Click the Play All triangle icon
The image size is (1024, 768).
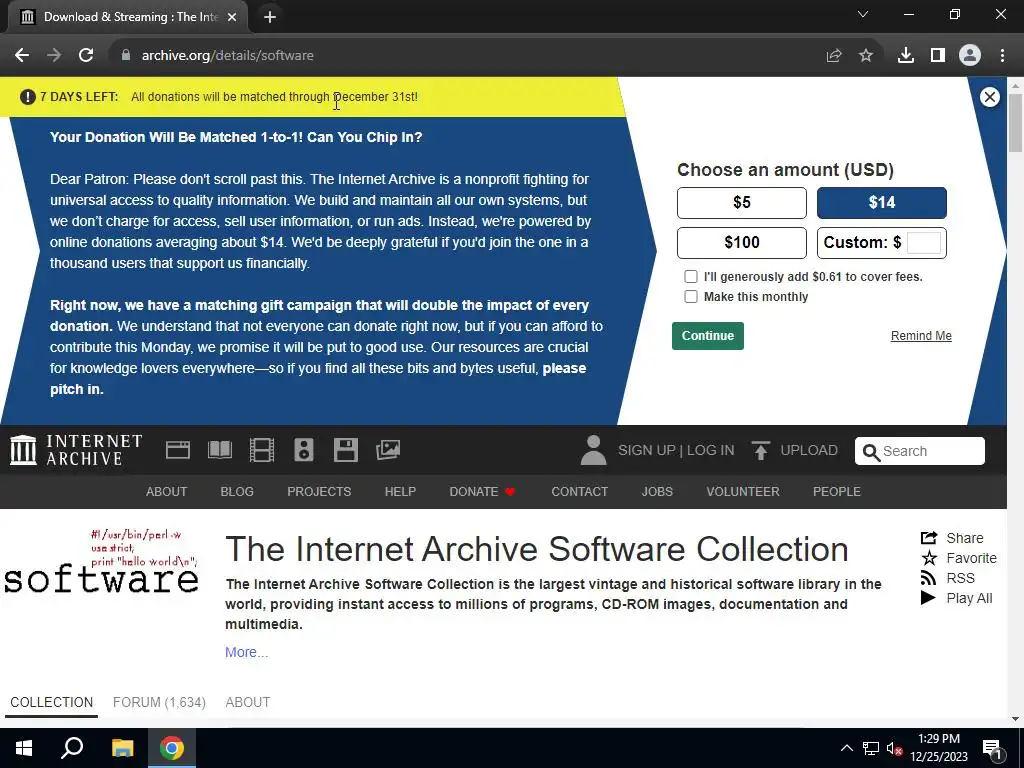(928, 598)
